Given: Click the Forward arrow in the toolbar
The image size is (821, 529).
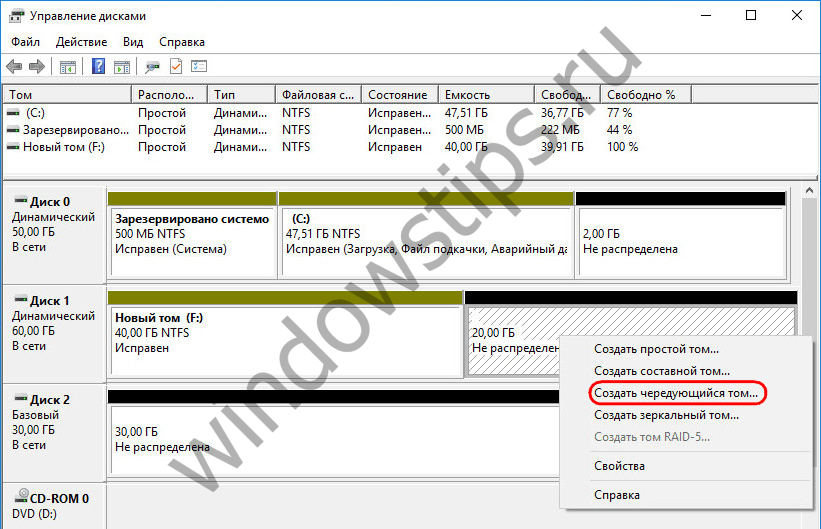Looking at the screenshot, I should pyautogui.click(x=36, y=67).
